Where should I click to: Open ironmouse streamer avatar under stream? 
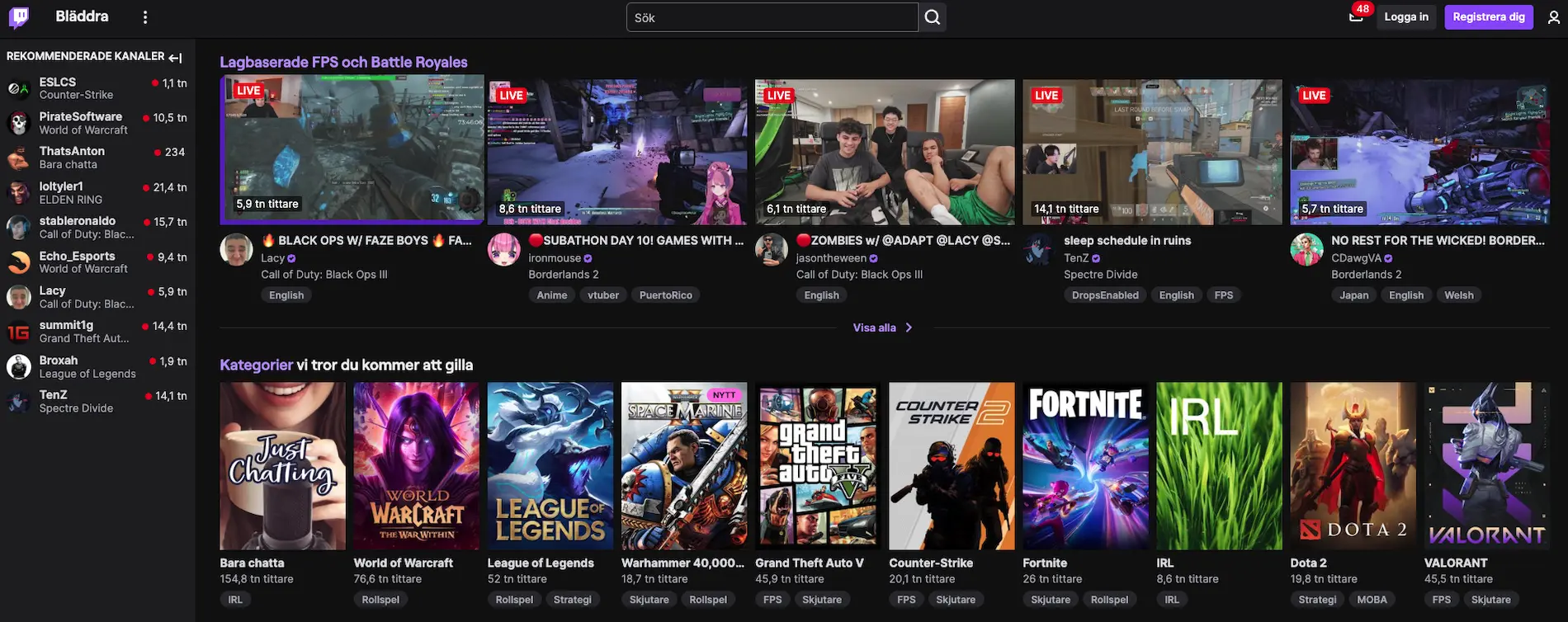[x=503, y=249]
